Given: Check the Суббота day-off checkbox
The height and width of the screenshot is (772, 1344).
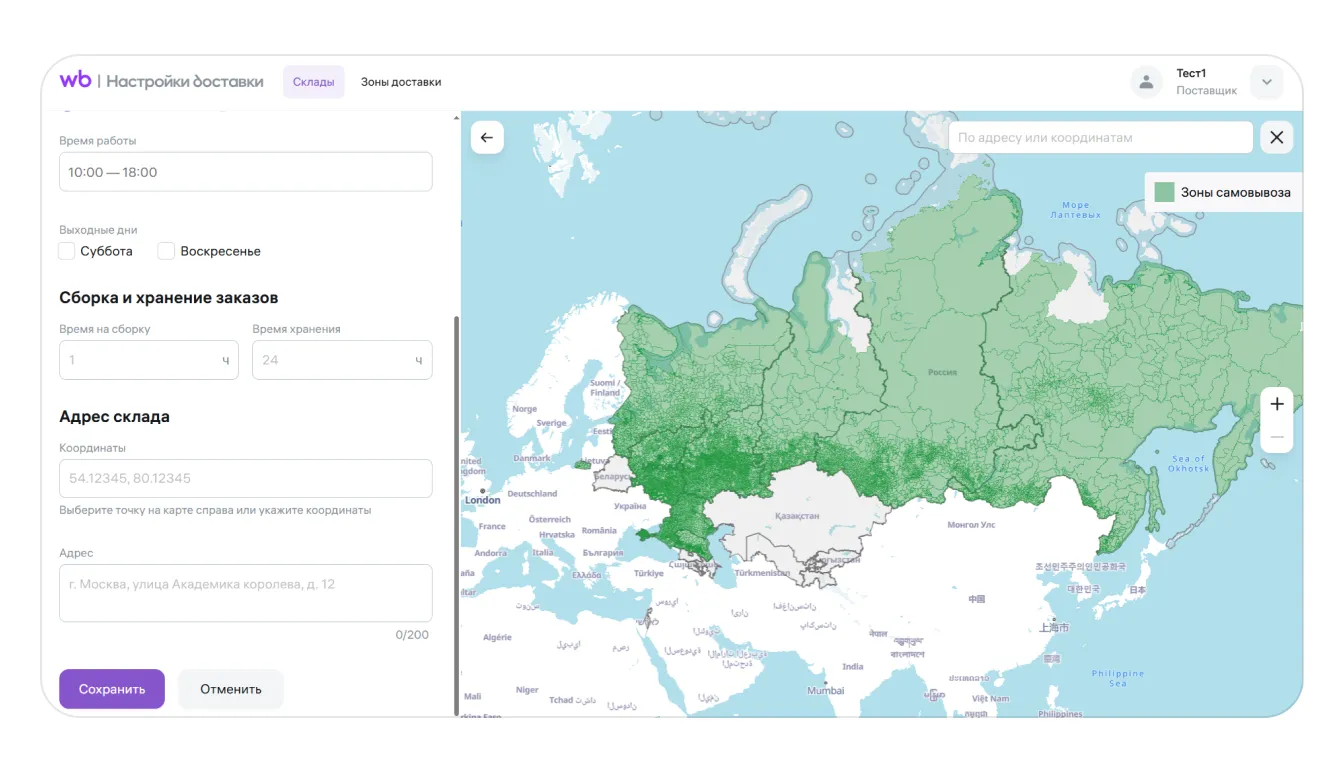Looking at the screenshot, I should coord(67,251).
